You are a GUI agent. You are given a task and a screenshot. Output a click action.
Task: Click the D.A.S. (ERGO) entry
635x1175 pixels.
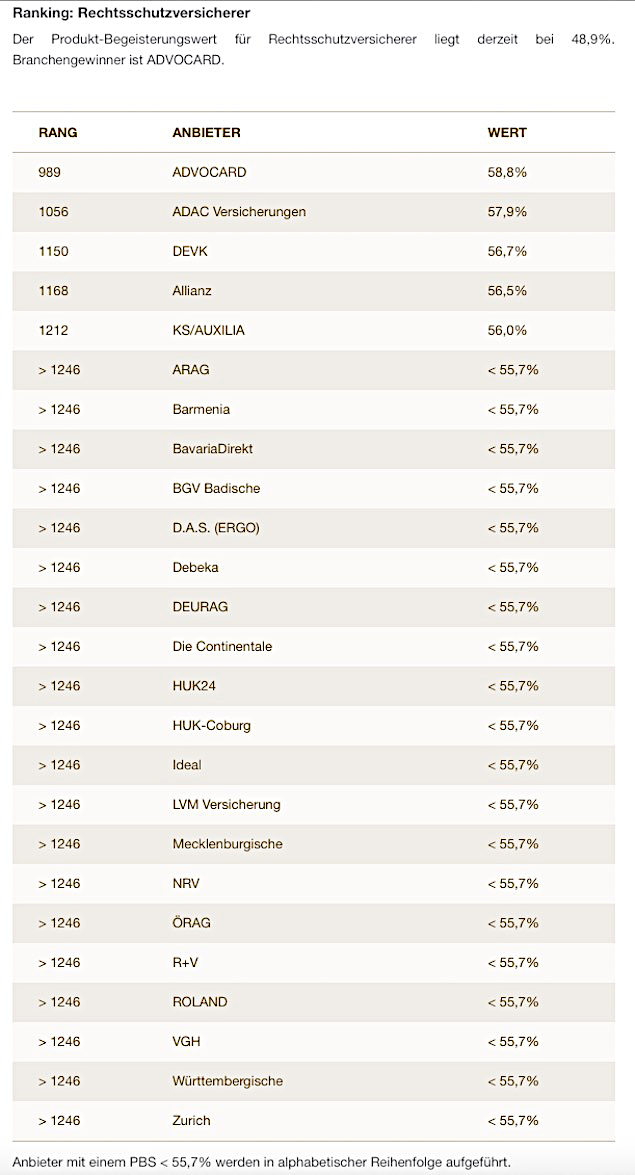point(215,528)
